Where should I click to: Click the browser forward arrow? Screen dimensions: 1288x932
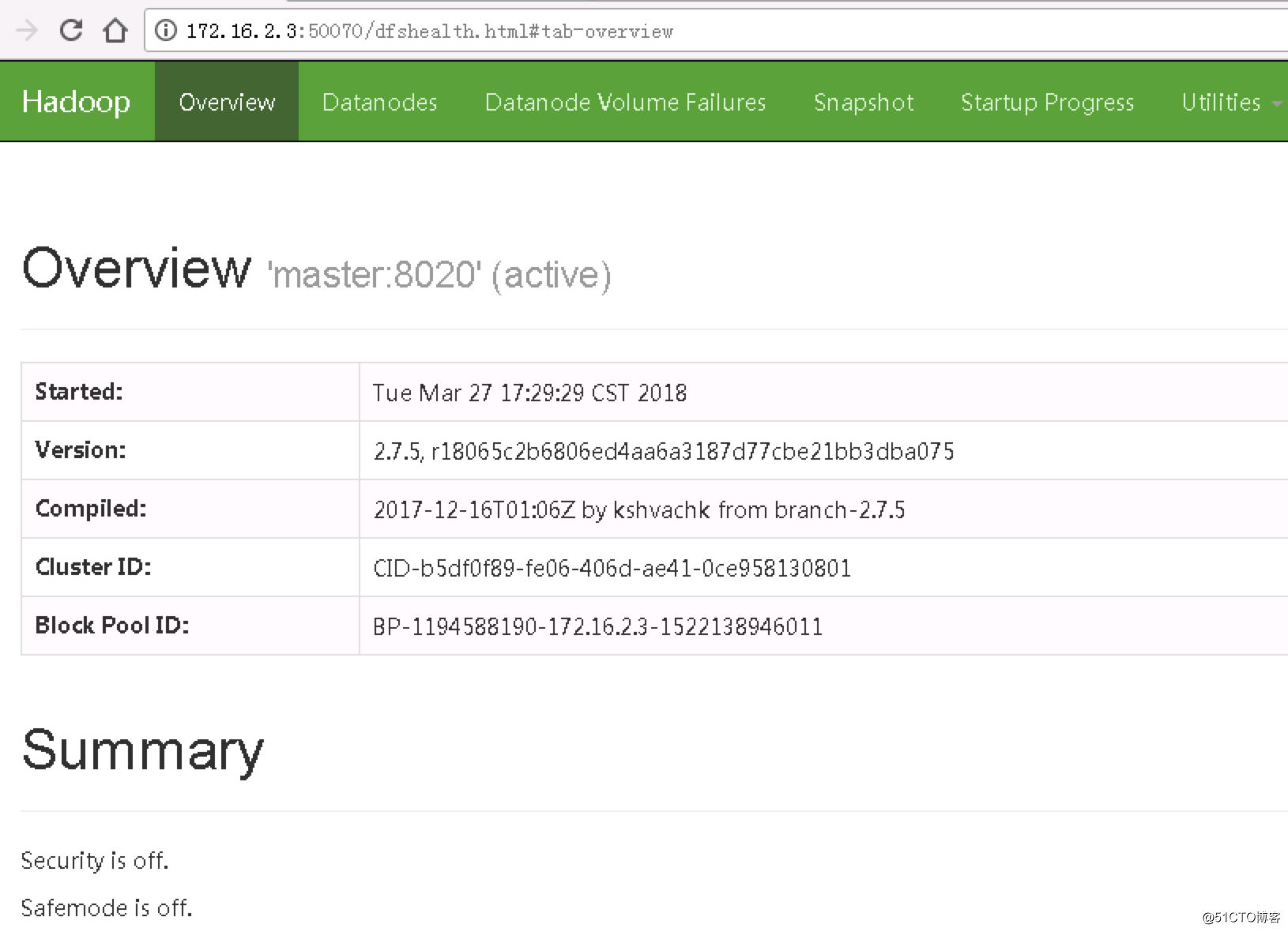pos(27,31)
